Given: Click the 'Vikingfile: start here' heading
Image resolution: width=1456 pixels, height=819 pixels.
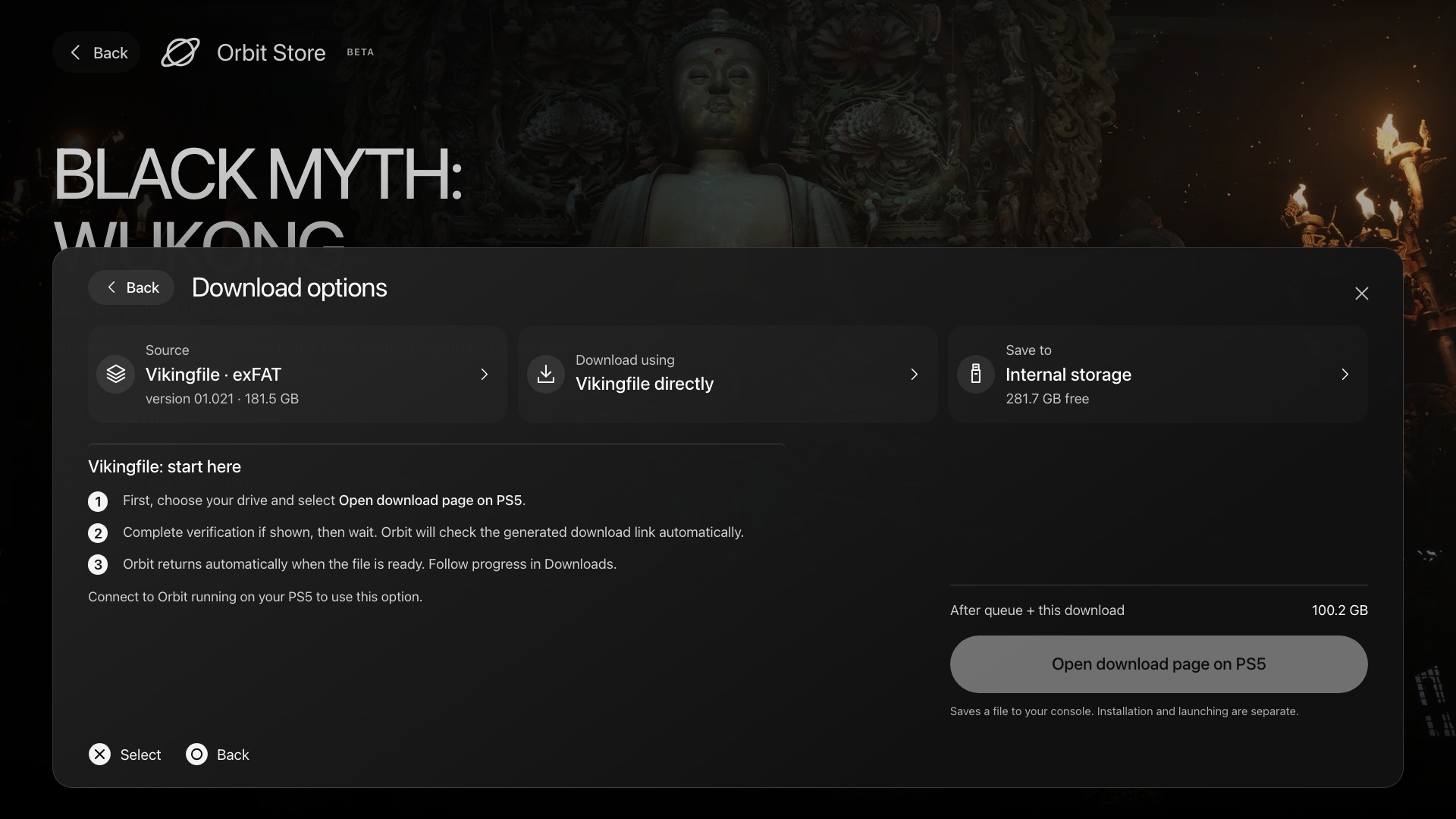Looking at the screenshot, I should coord(165,467).
